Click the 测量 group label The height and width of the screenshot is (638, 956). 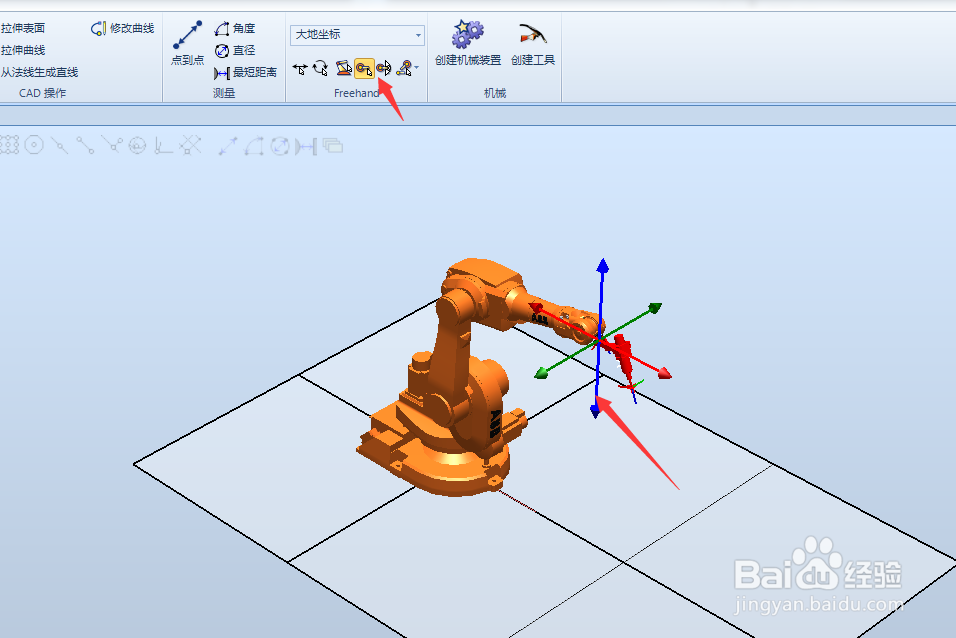pos(224,93)
